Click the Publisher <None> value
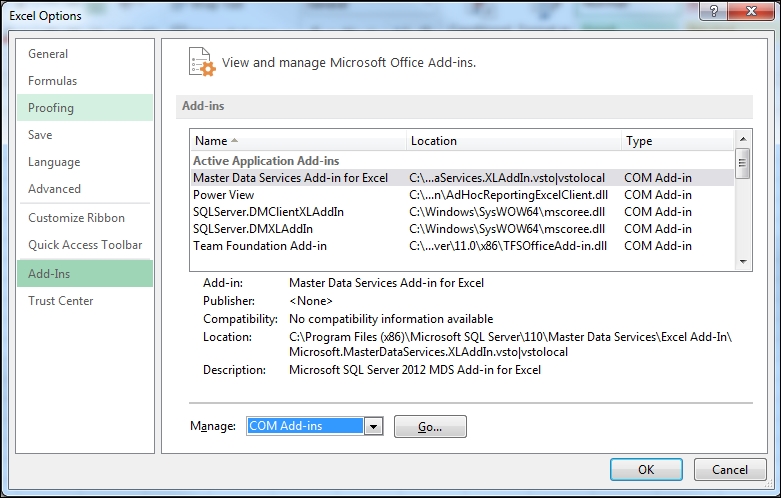Image resolution: width=781 pixels, height=498 pixels. click(311, 301)
